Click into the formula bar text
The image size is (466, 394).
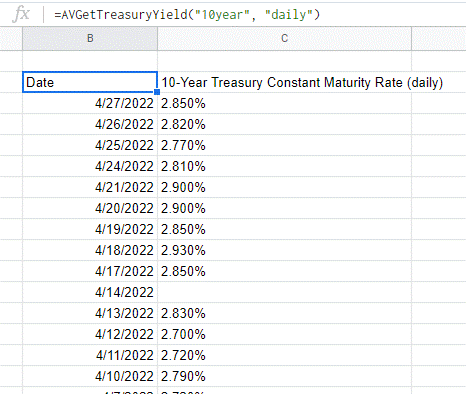pos(187,15)
